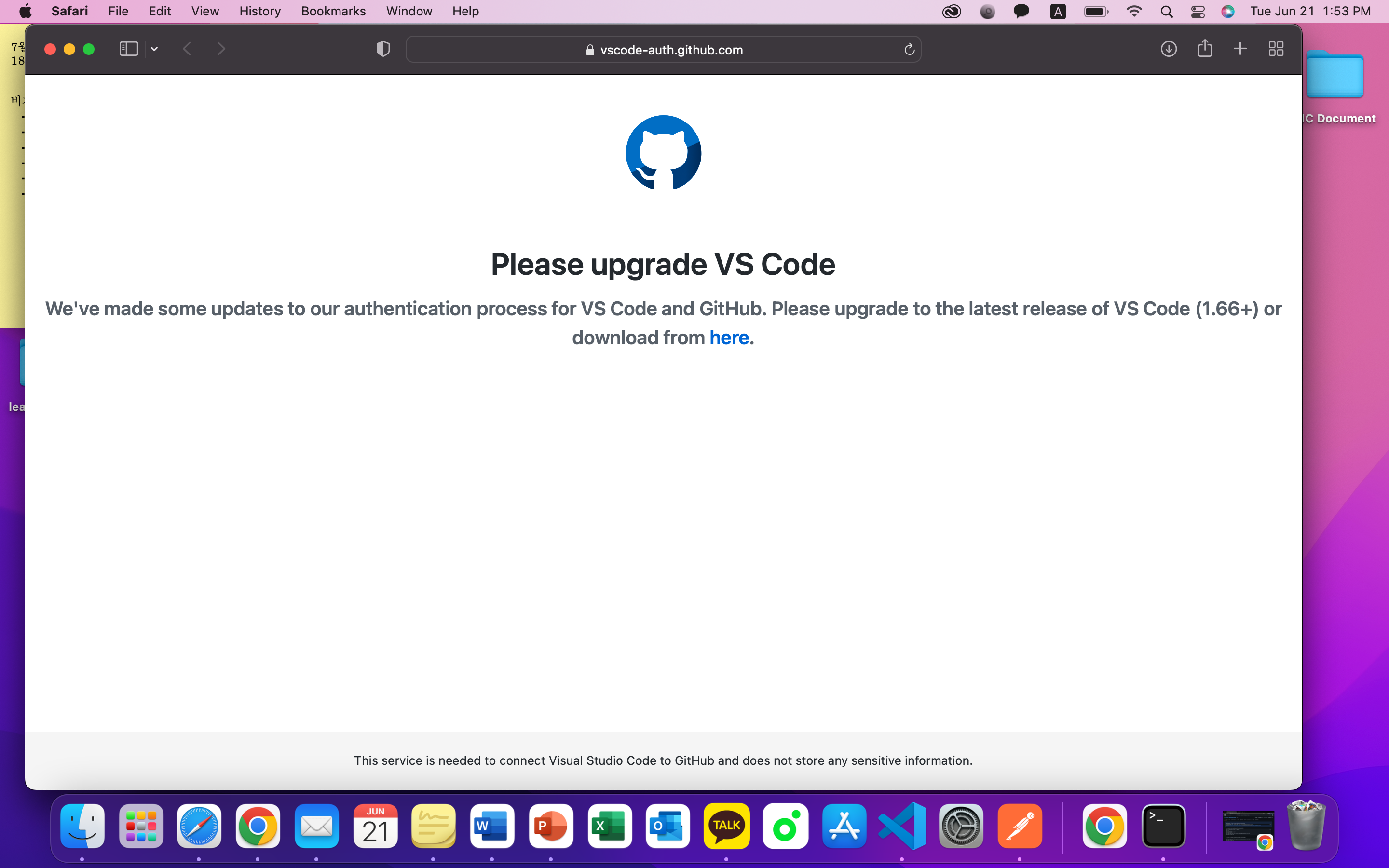
Task: Launch Postman from the dock
Action: (x=1020, y=826)
